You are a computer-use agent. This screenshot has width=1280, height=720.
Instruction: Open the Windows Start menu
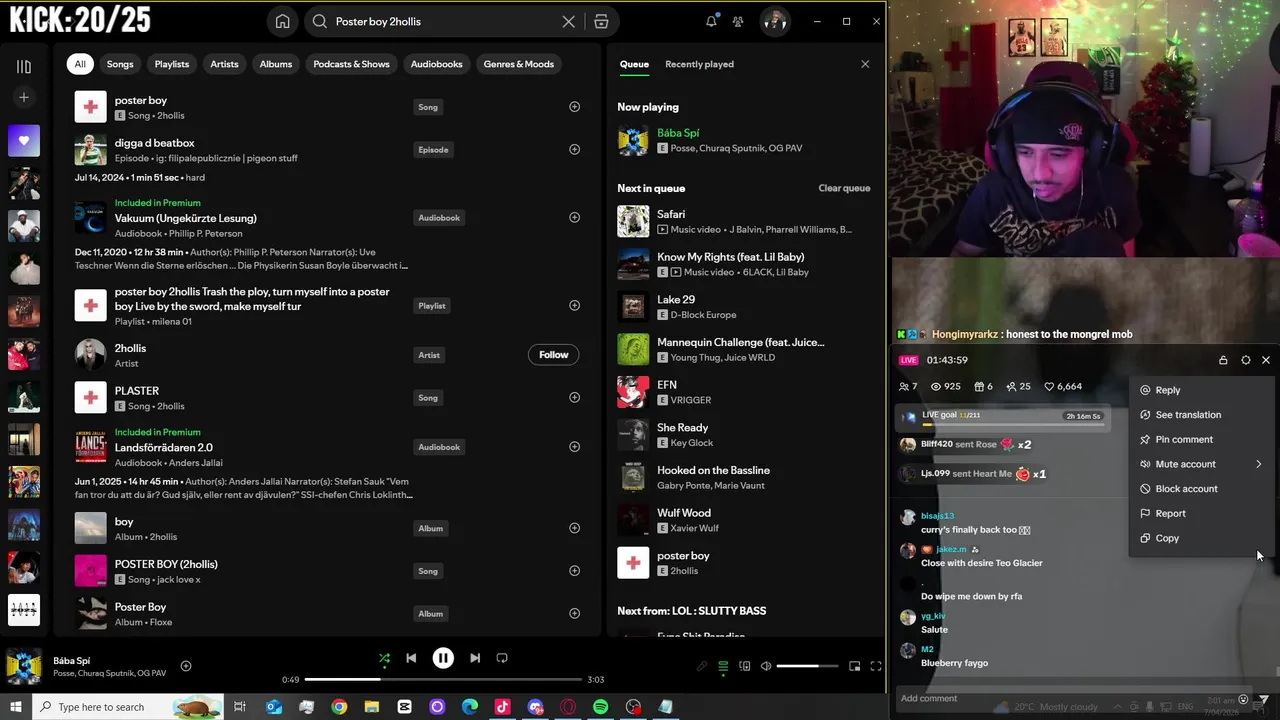point(16,707)
